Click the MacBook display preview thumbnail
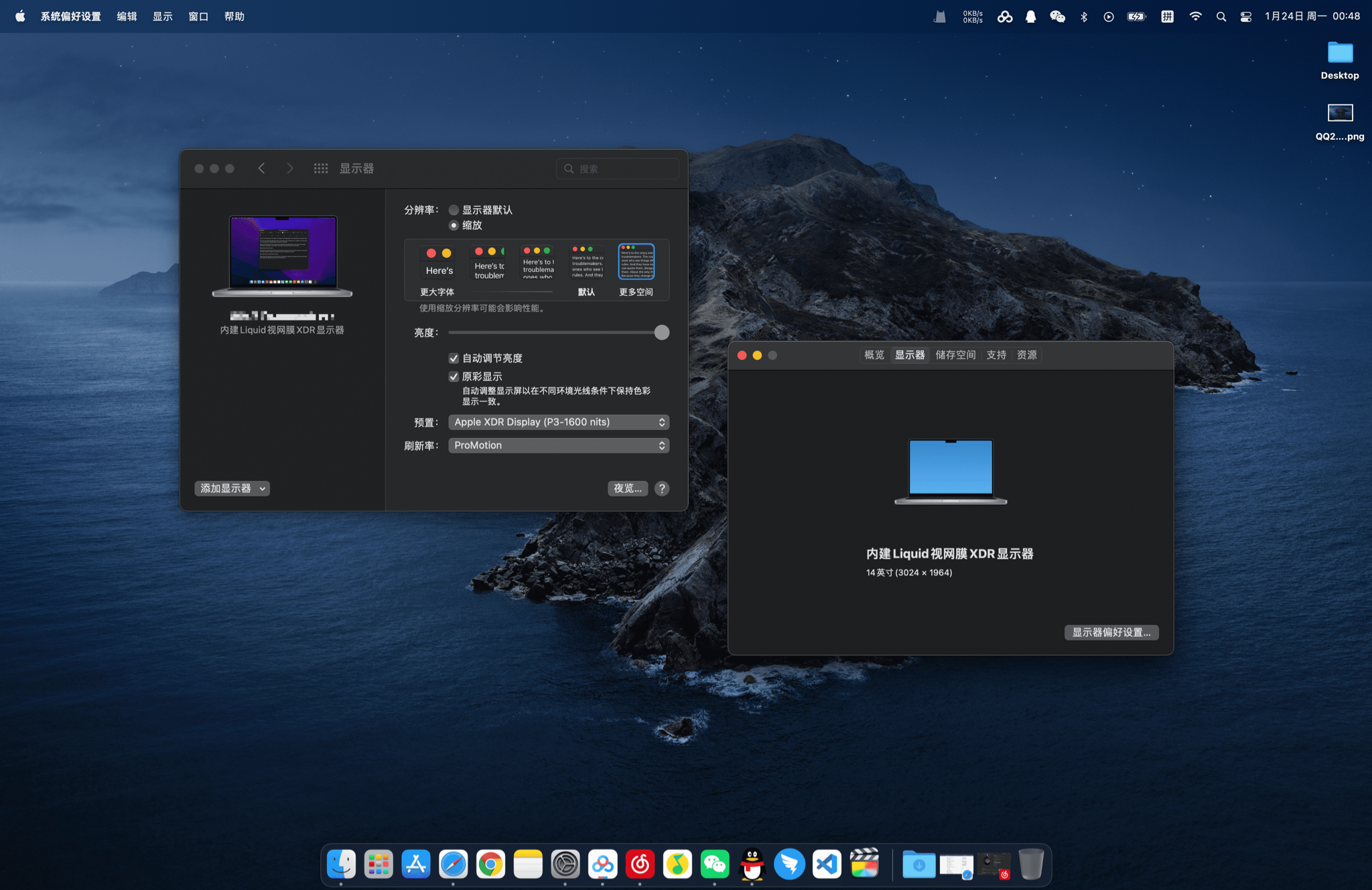This screenshot has height=890, width=1372. tap(282, 256)
